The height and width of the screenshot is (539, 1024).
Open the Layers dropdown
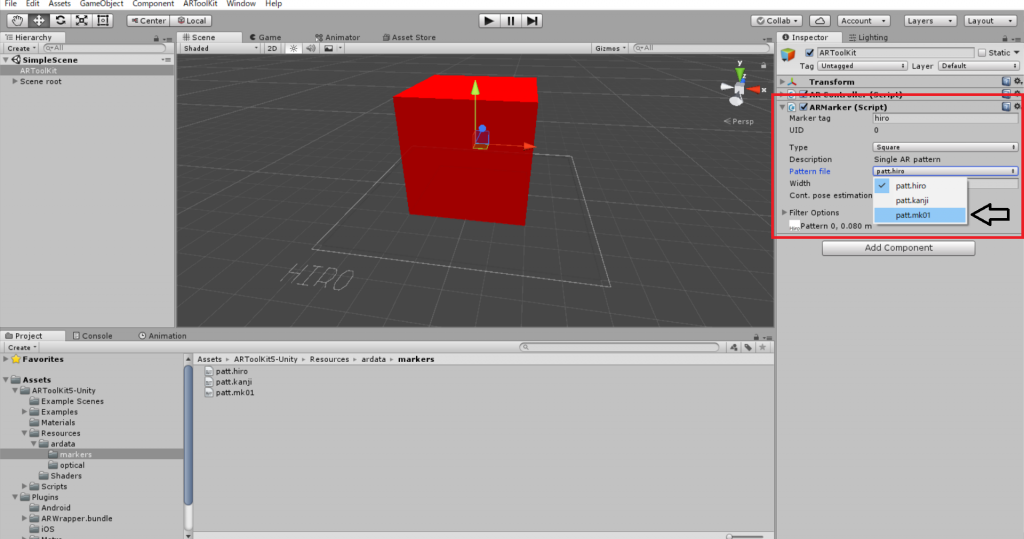[x=926, y=20]
